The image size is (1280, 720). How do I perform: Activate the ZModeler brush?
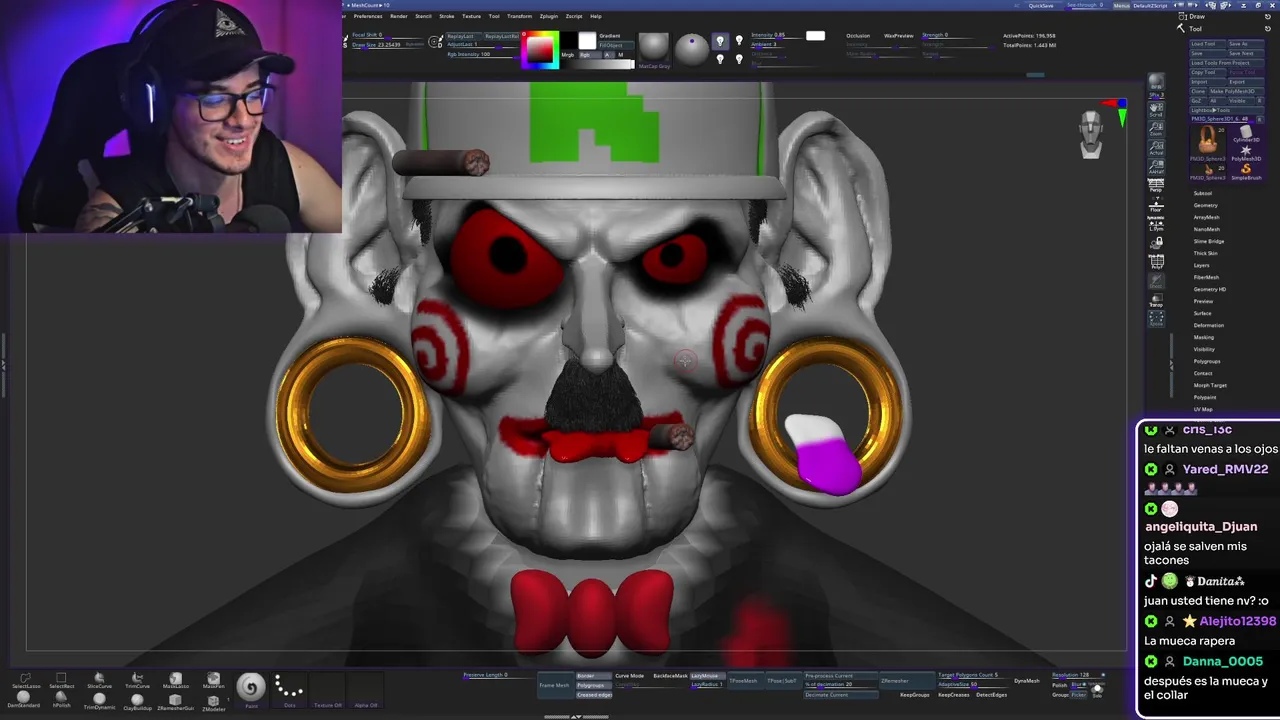213,701
